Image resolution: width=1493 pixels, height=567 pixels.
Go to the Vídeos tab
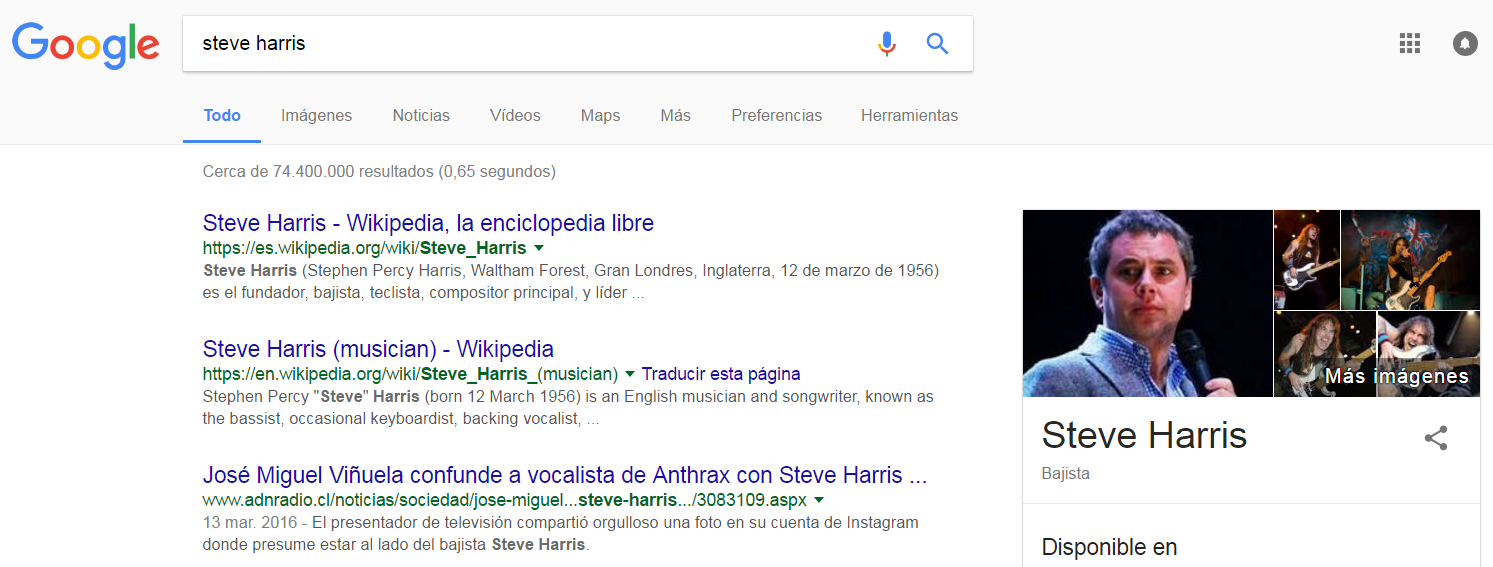(x=515, y=115)
